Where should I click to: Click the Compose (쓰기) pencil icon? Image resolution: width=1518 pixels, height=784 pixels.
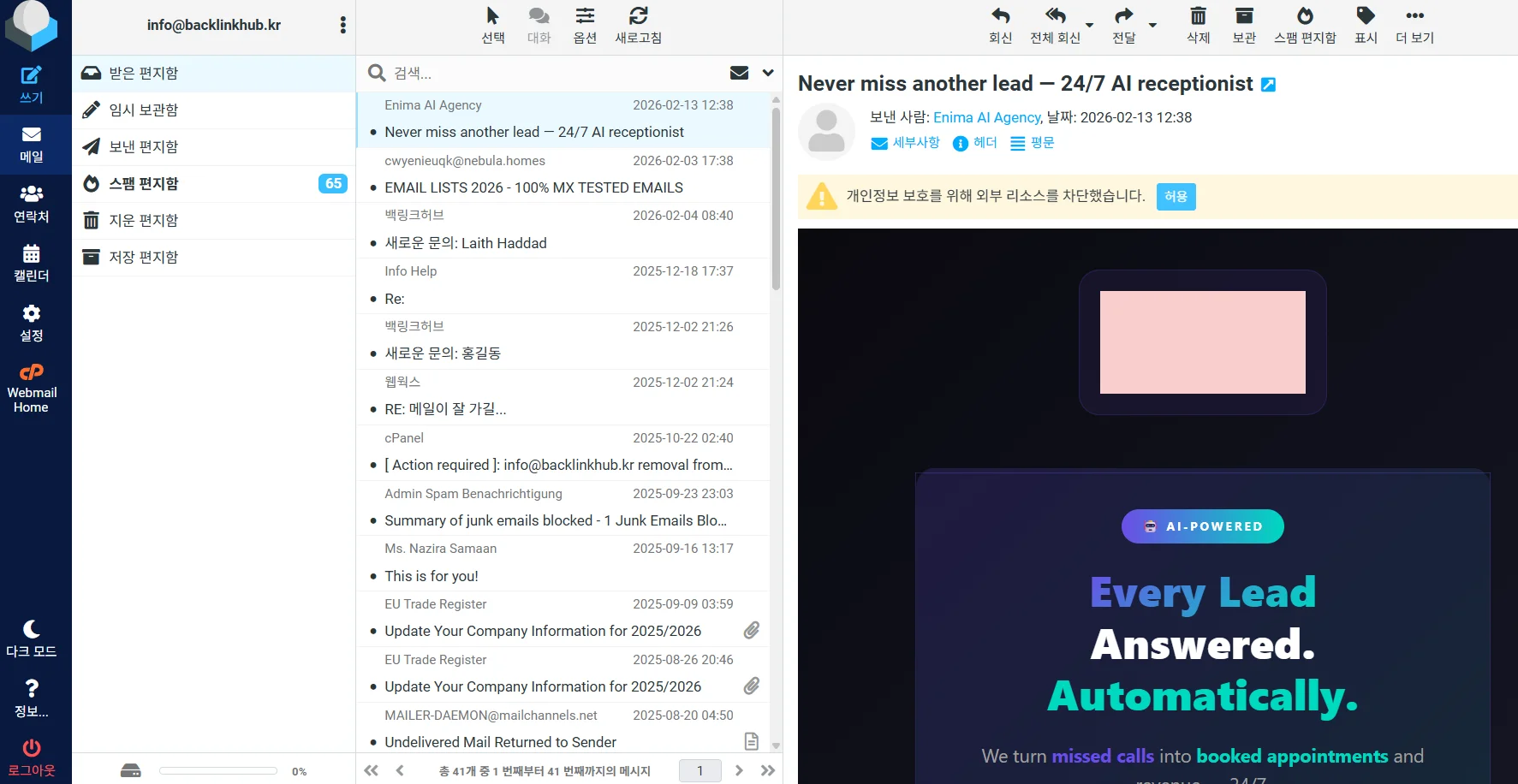pyautogui.click(x=31, y=76)
